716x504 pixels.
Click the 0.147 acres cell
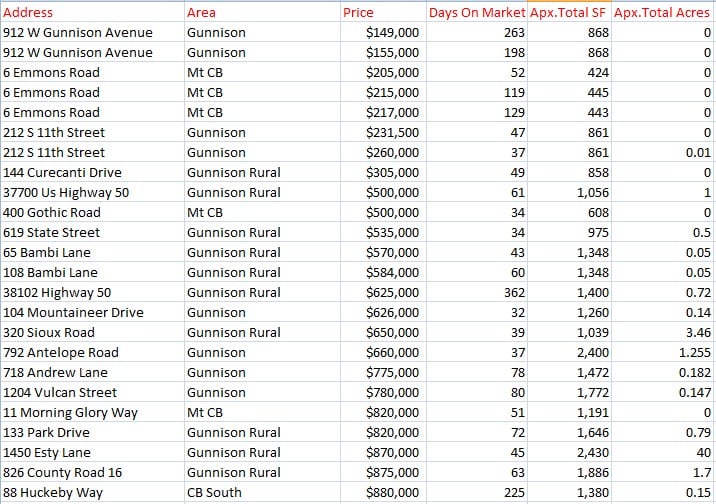(663, 393)
